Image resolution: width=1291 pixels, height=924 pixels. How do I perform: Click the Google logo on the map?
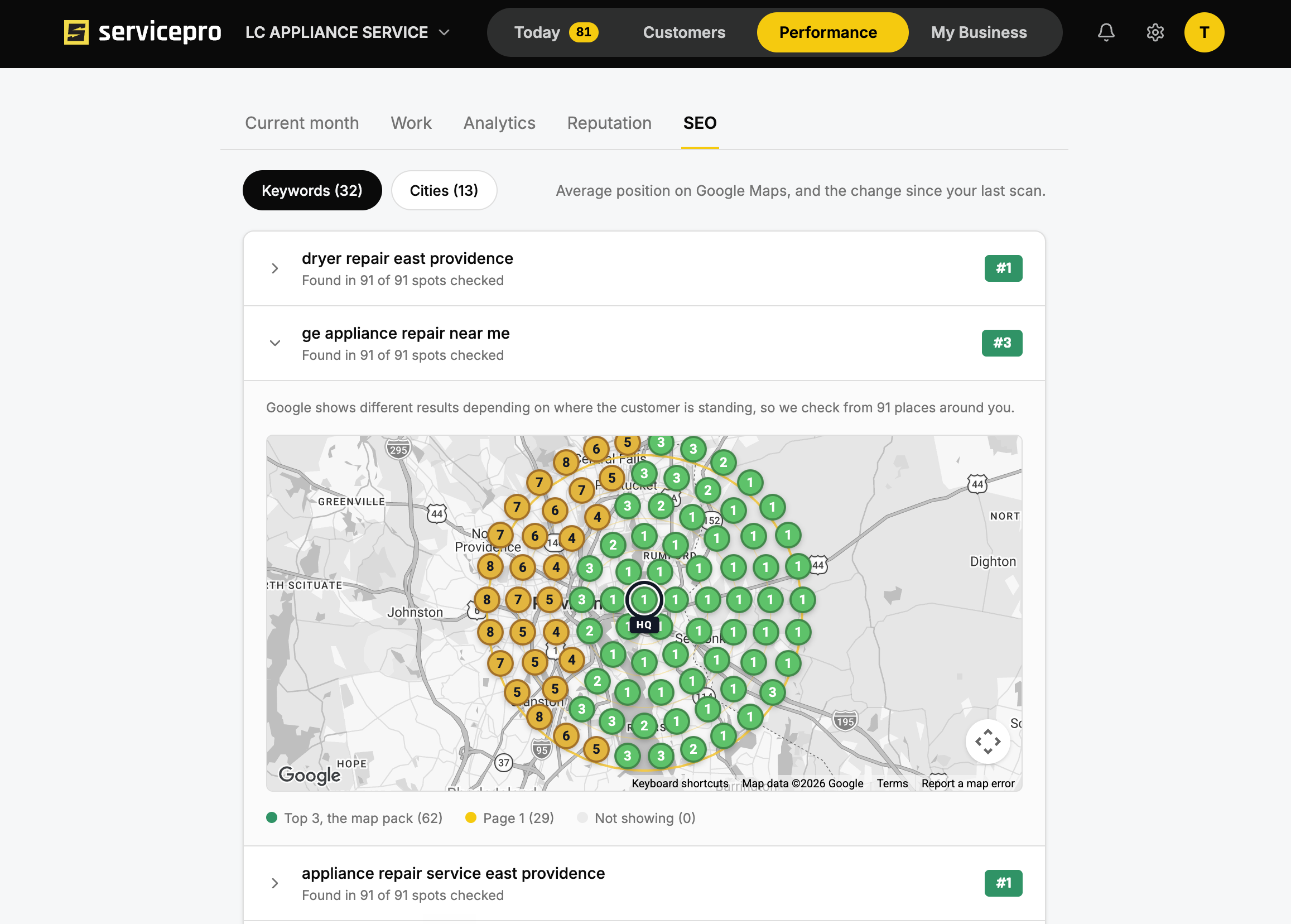(310, 775)
